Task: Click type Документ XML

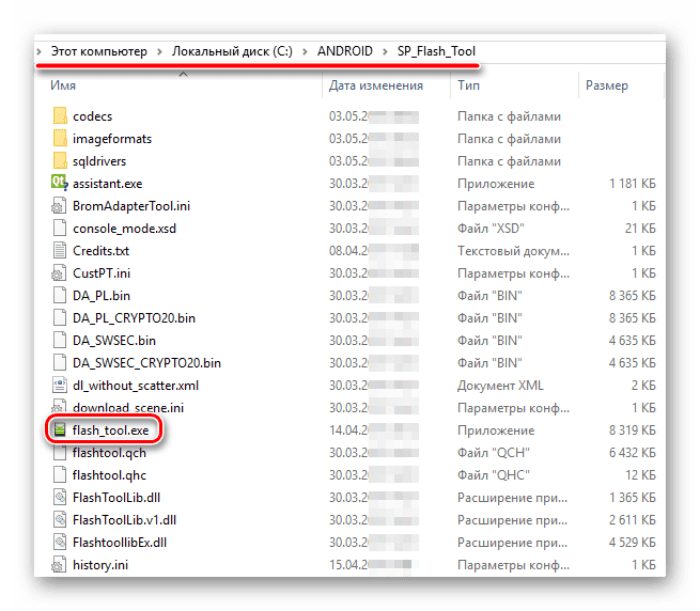Action: click(500, 385)
